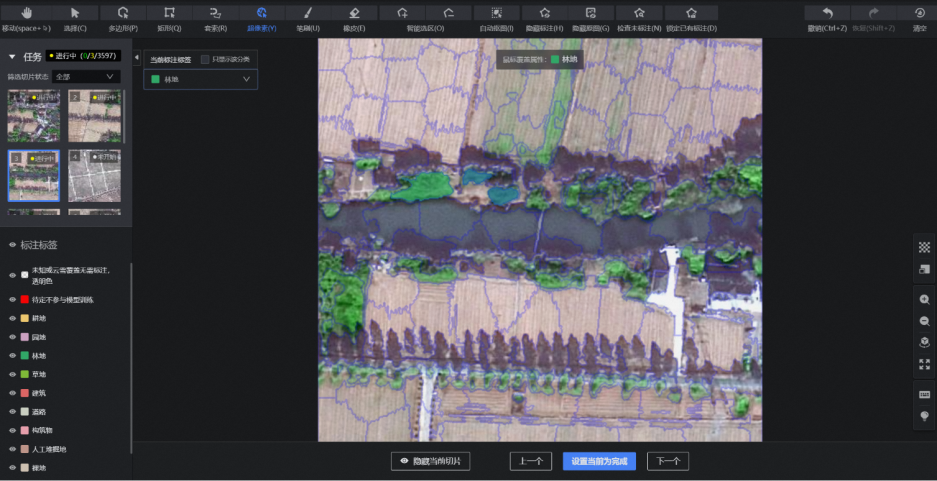Open the current label 林地 dropdown
Viewport: 937px width, 481px height.
pos(201,80)
